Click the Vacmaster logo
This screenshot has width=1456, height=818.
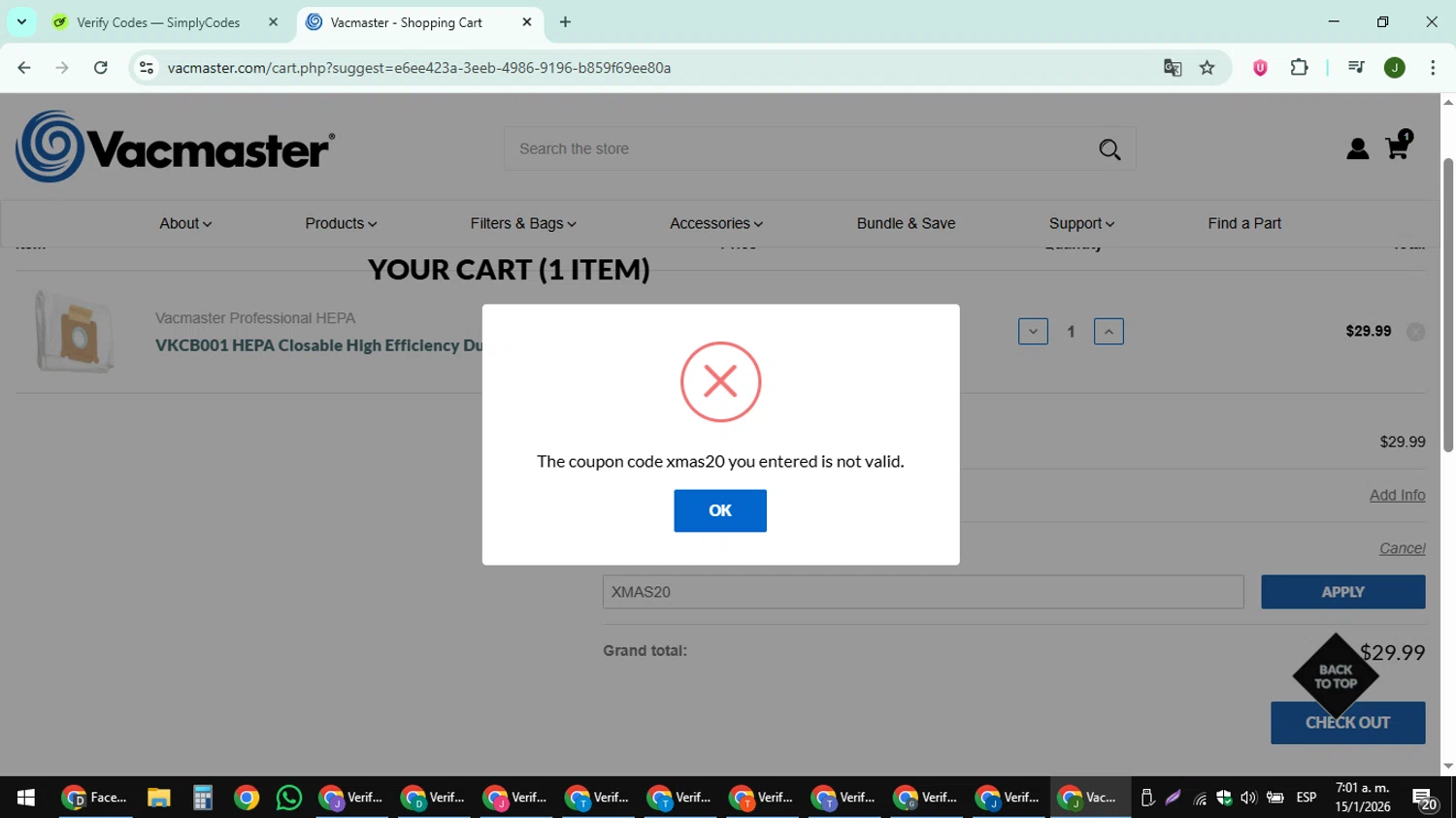point(176,147)
